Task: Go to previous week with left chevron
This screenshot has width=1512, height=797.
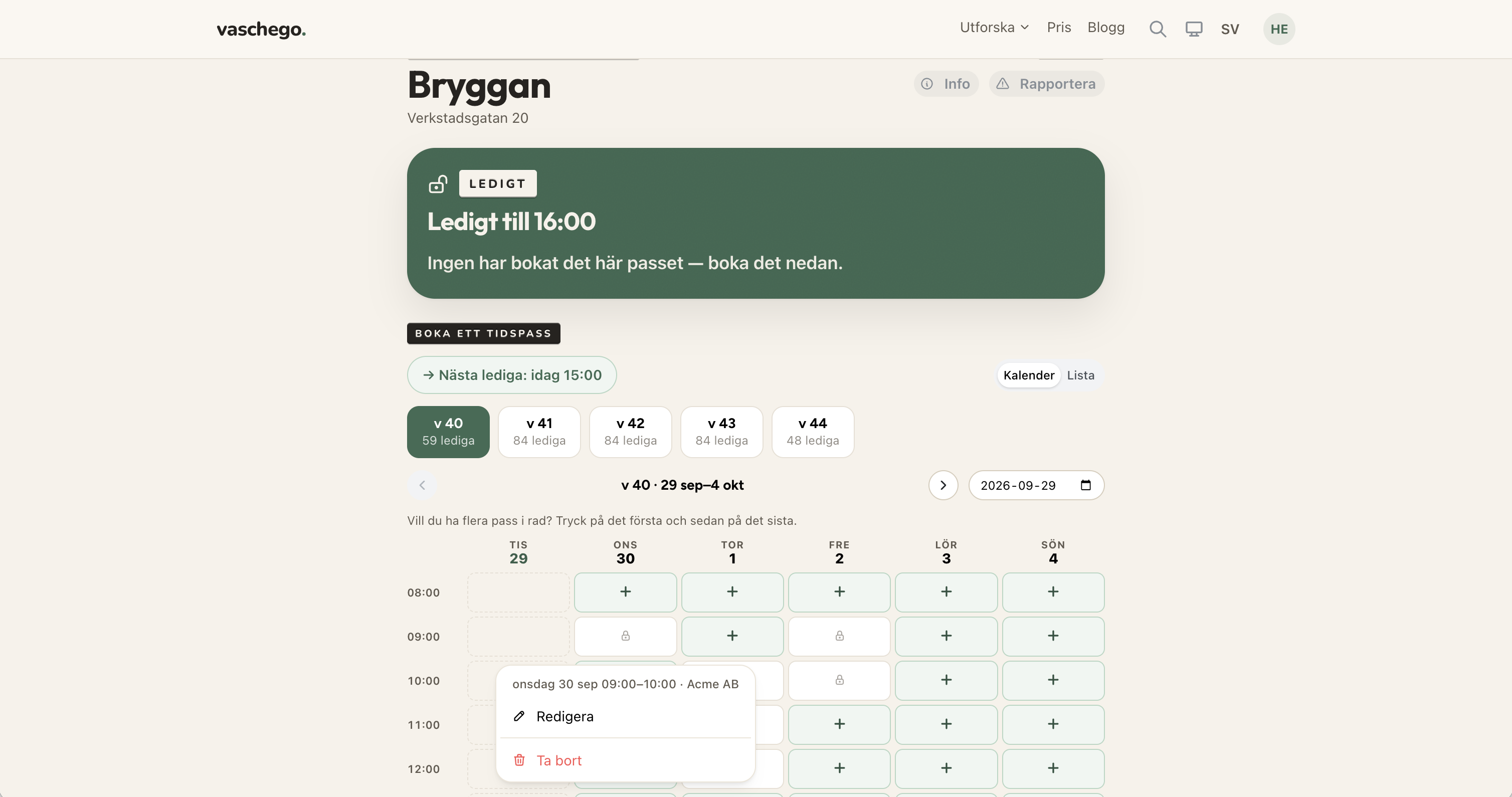Action: pos(422,485)
